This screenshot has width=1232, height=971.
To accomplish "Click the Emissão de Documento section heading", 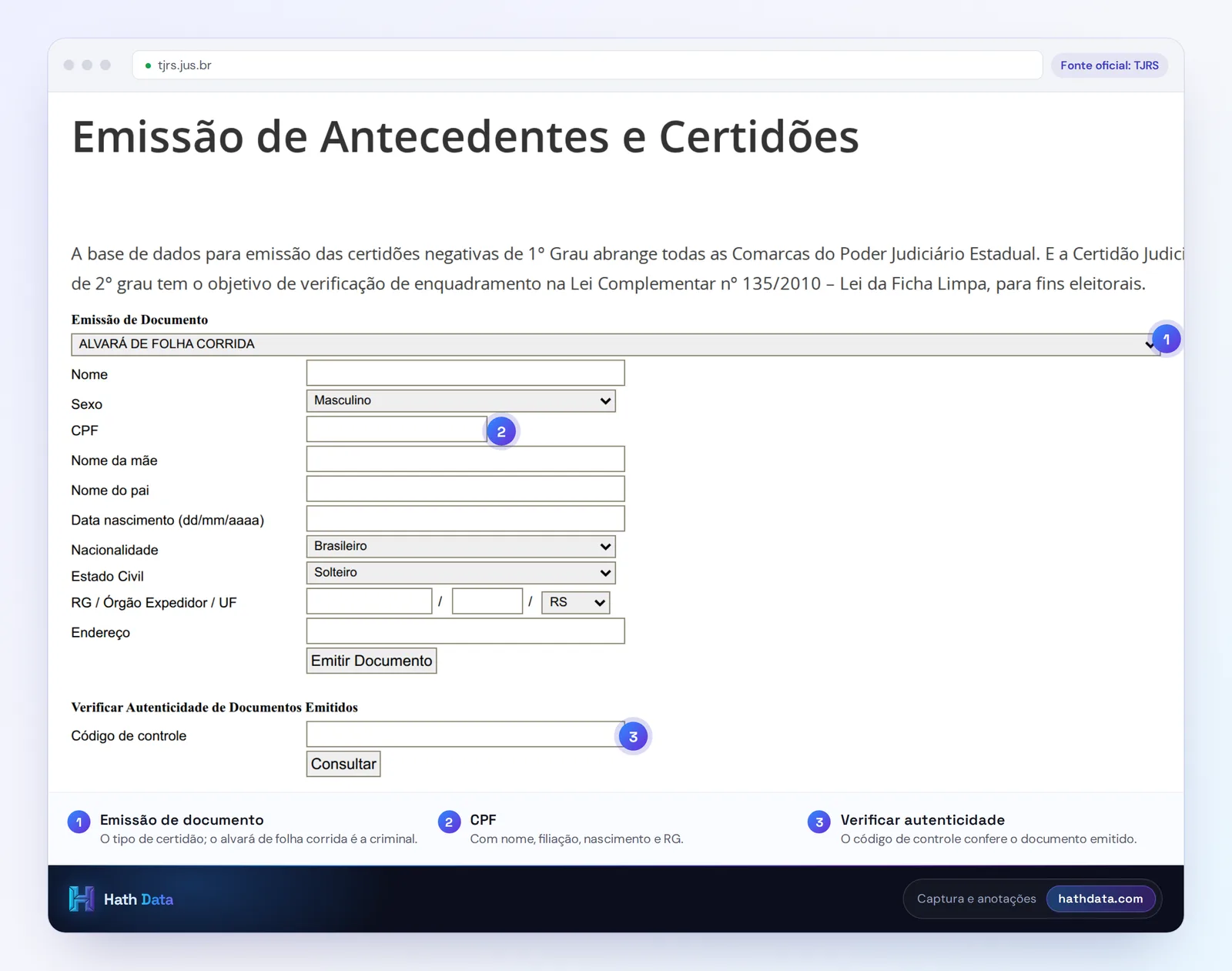I will point(139,320).
